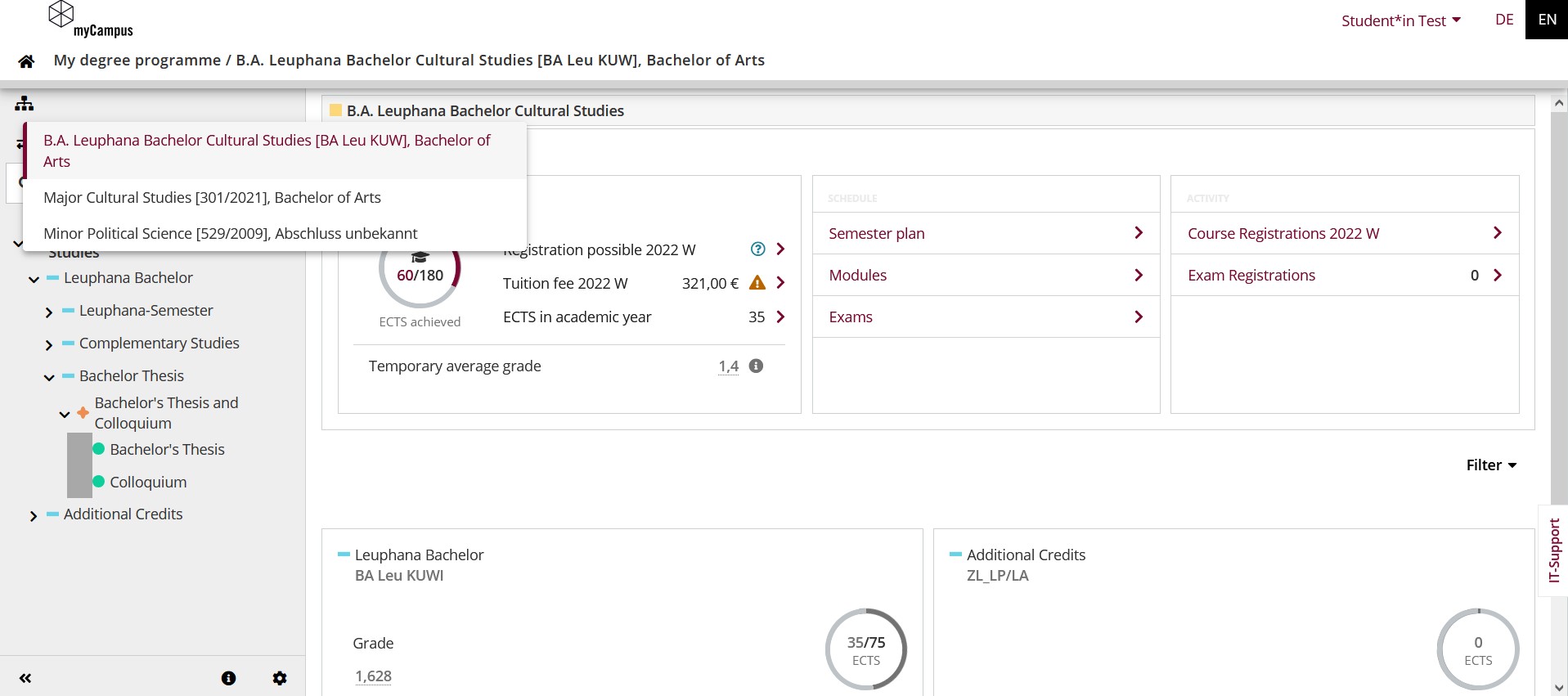The image size is (1568, 696).
Task: Expand the Leuphana-Semester tree node
Action: (x=49, y=312)
